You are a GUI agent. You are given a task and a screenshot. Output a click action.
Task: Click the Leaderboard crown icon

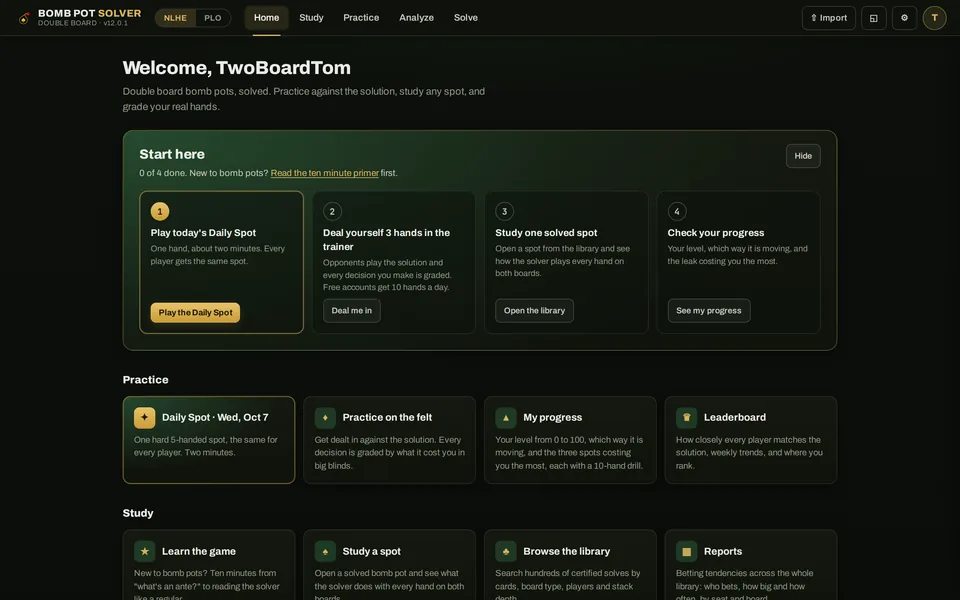tap(686, 418)
